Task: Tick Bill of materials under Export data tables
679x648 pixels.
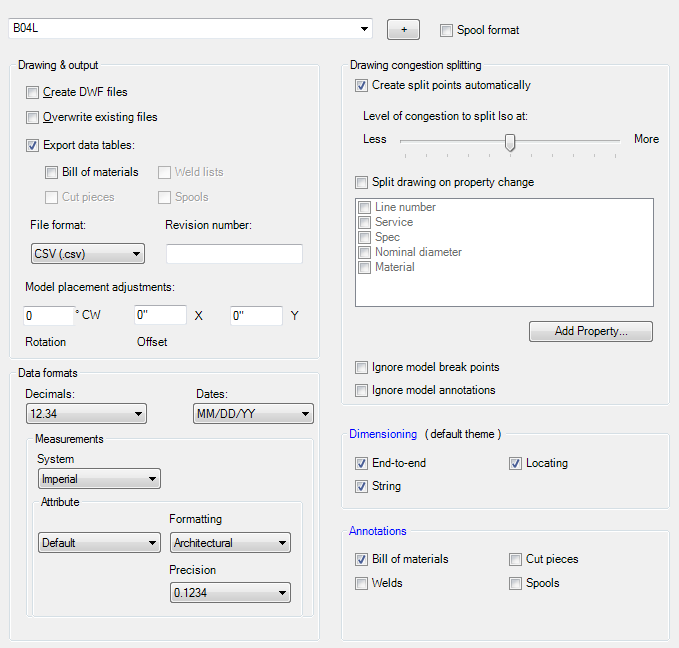Action: click(x=52, y=172)
